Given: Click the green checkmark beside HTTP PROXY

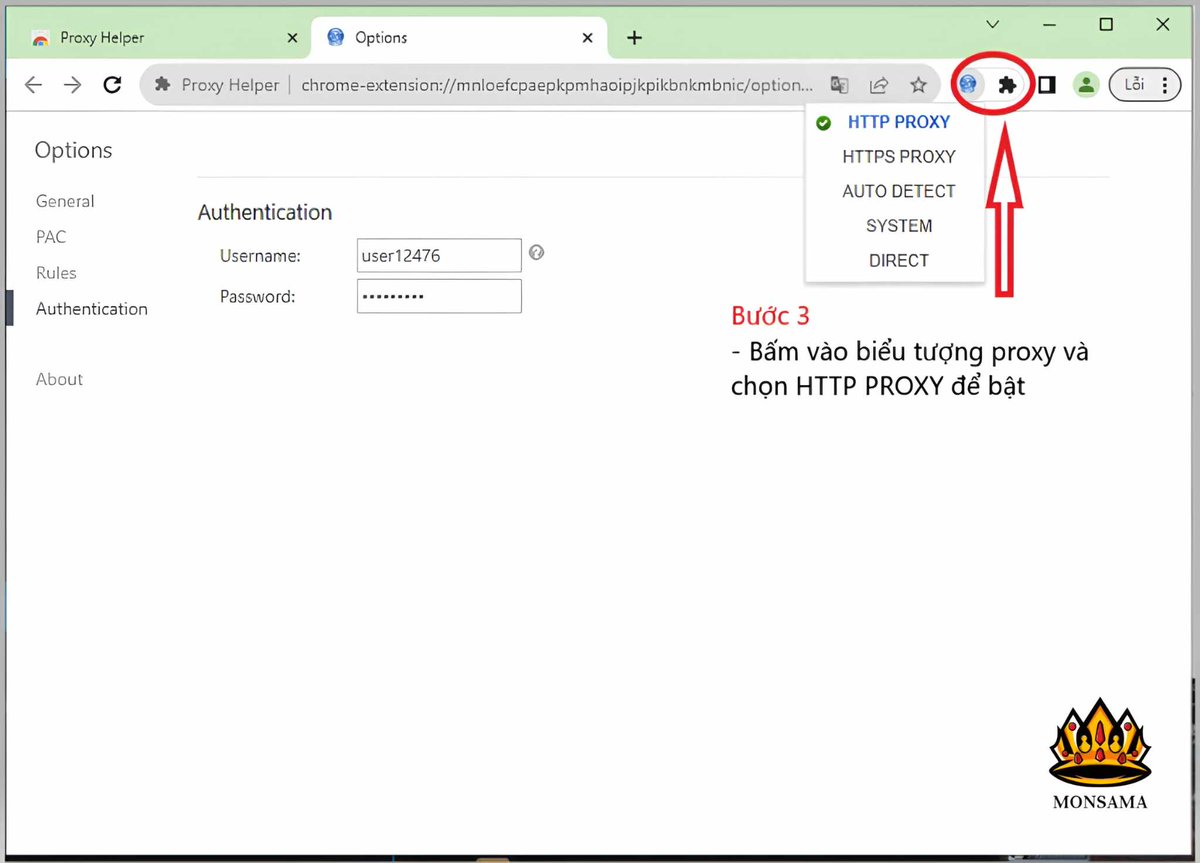Looking at the screenshot, I should coord(823,123).
